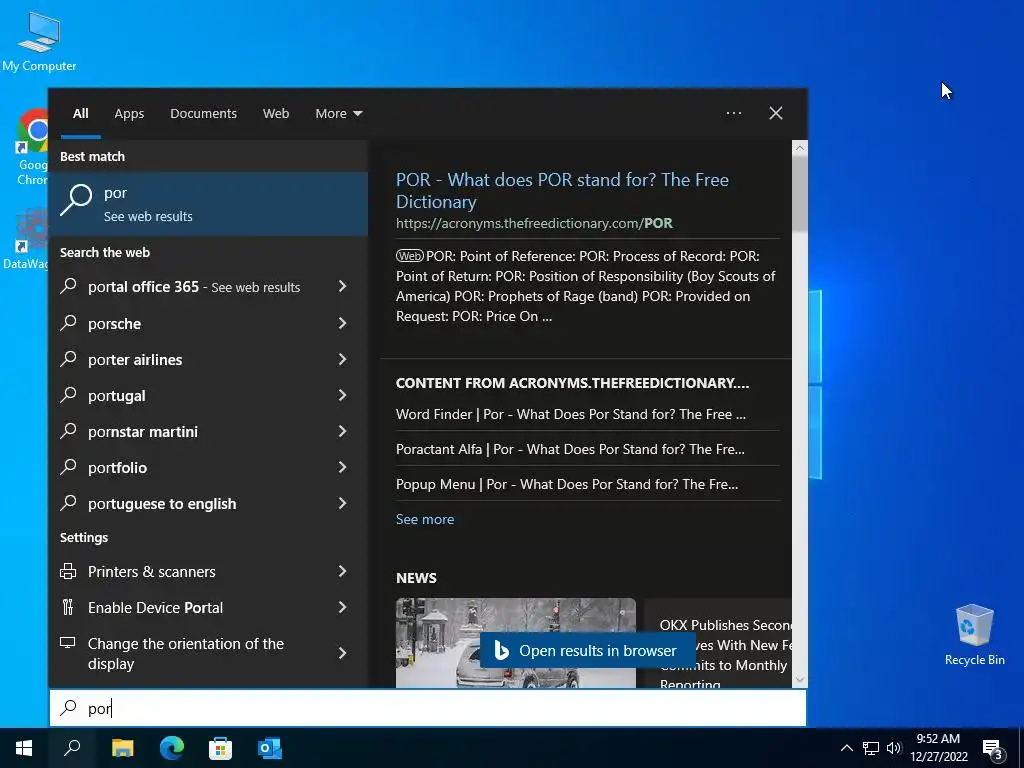Expand arrow next to portuguese to english

(342, 503)
